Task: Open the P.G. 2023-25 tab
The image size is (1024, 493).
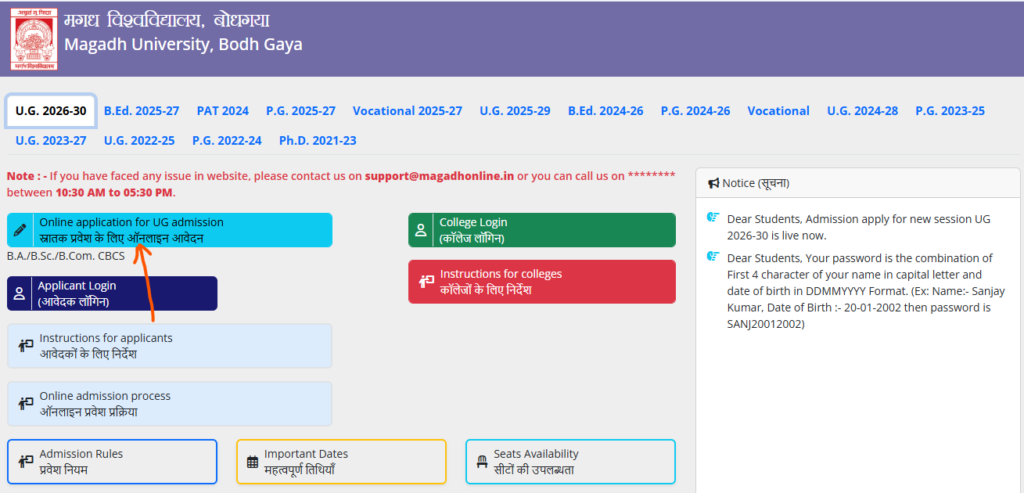Action: pos(950,111)
